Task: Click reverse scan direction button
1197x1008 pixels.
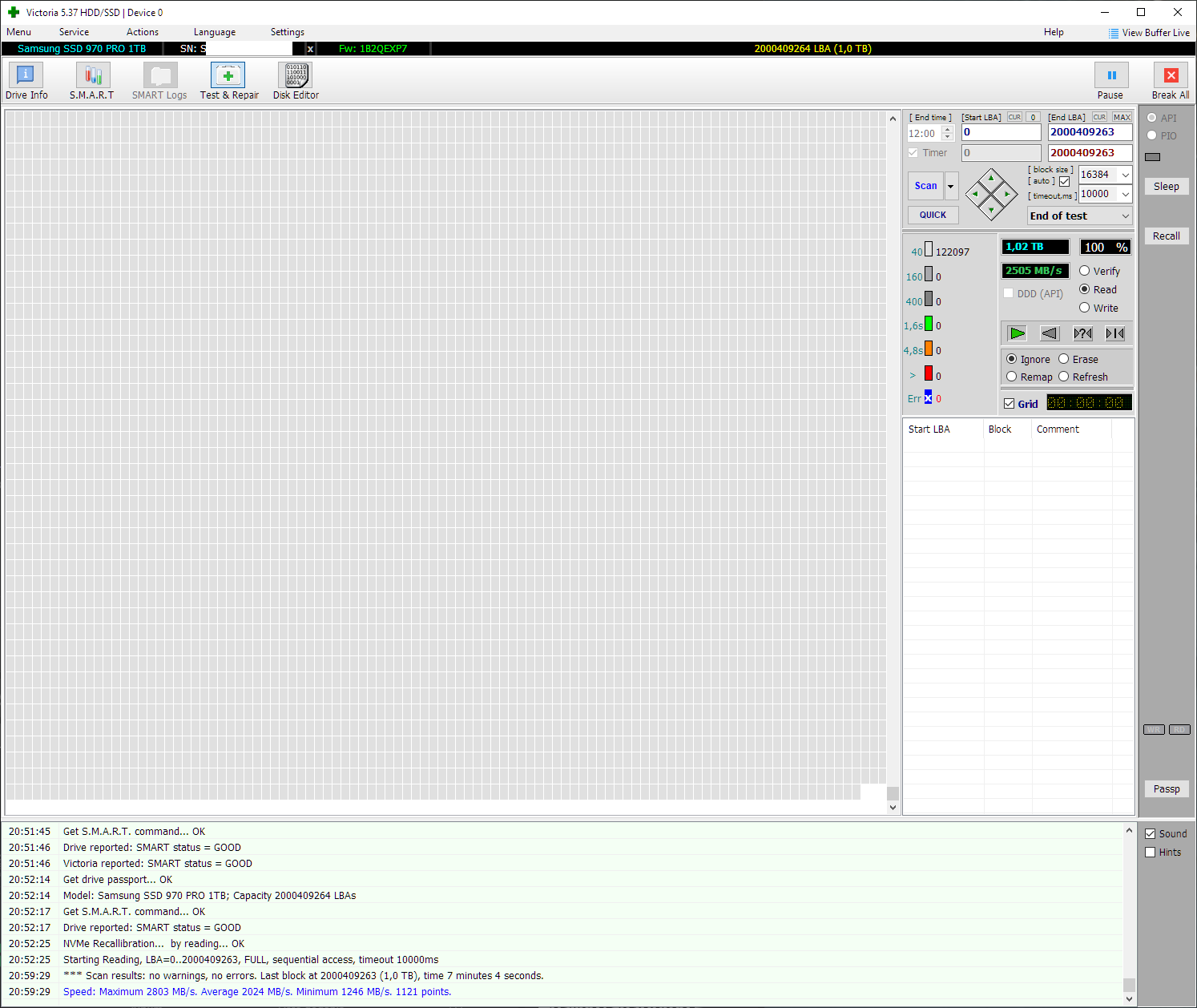Action: (1050, 333)
